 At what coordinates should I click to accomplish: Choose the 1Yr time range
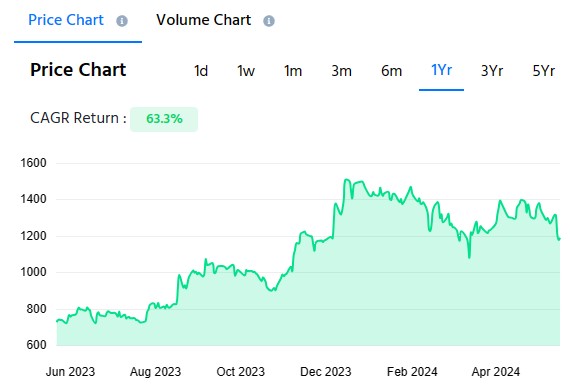point(441,70)
